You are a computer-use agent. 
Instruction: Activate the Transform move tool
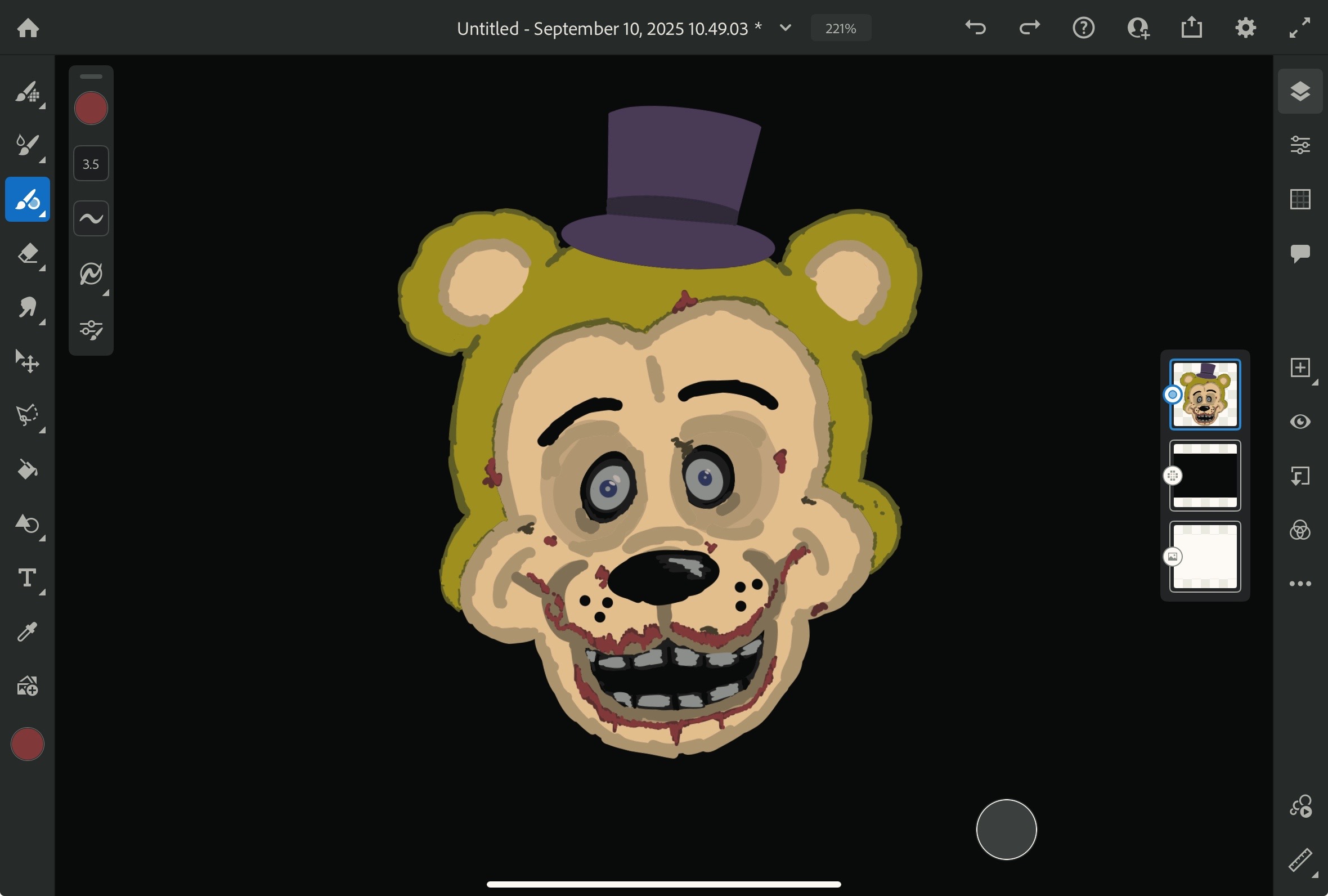pyautogui.click(x=28, y=361)
